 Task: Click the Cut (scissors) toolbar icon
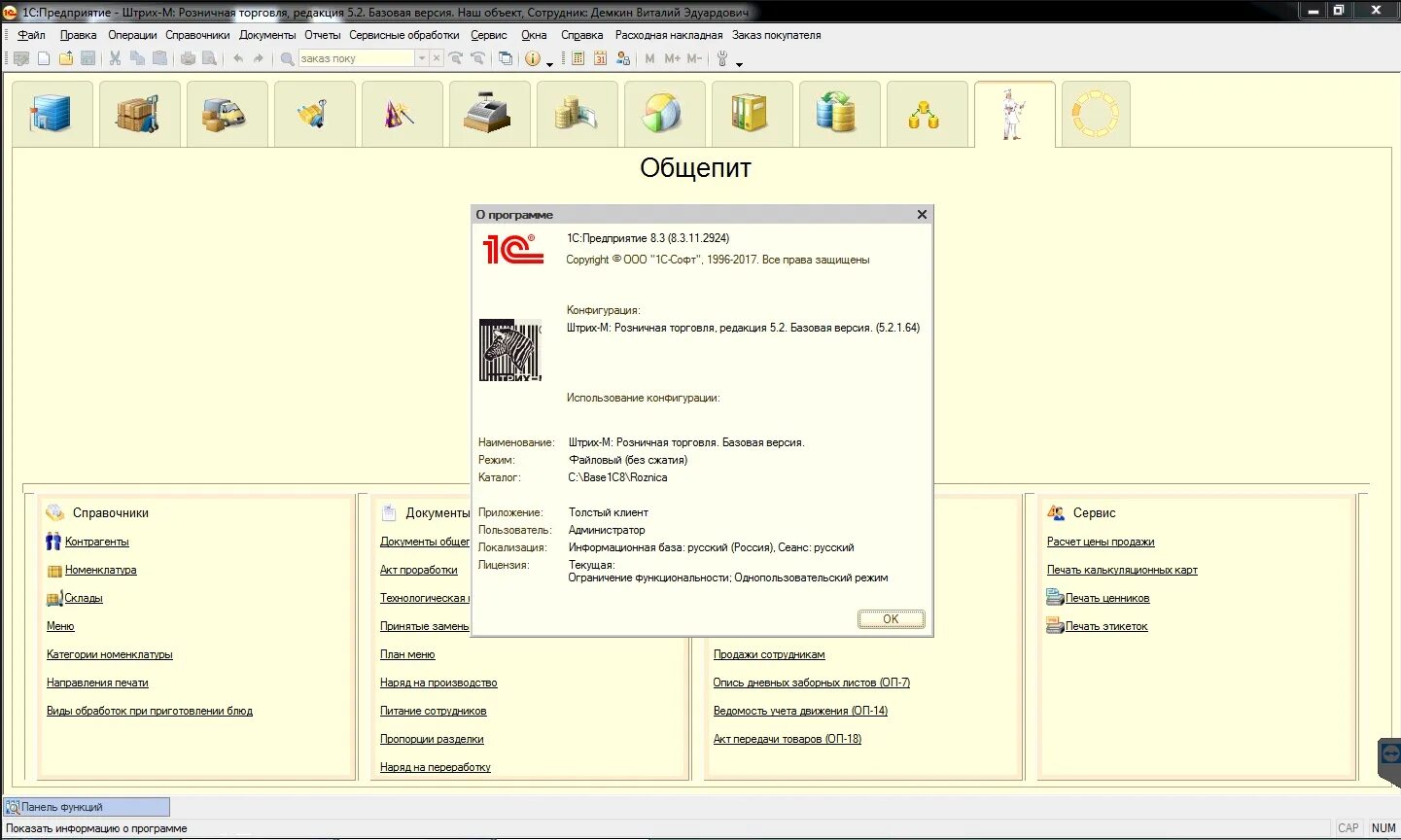(x=115, y=58)
